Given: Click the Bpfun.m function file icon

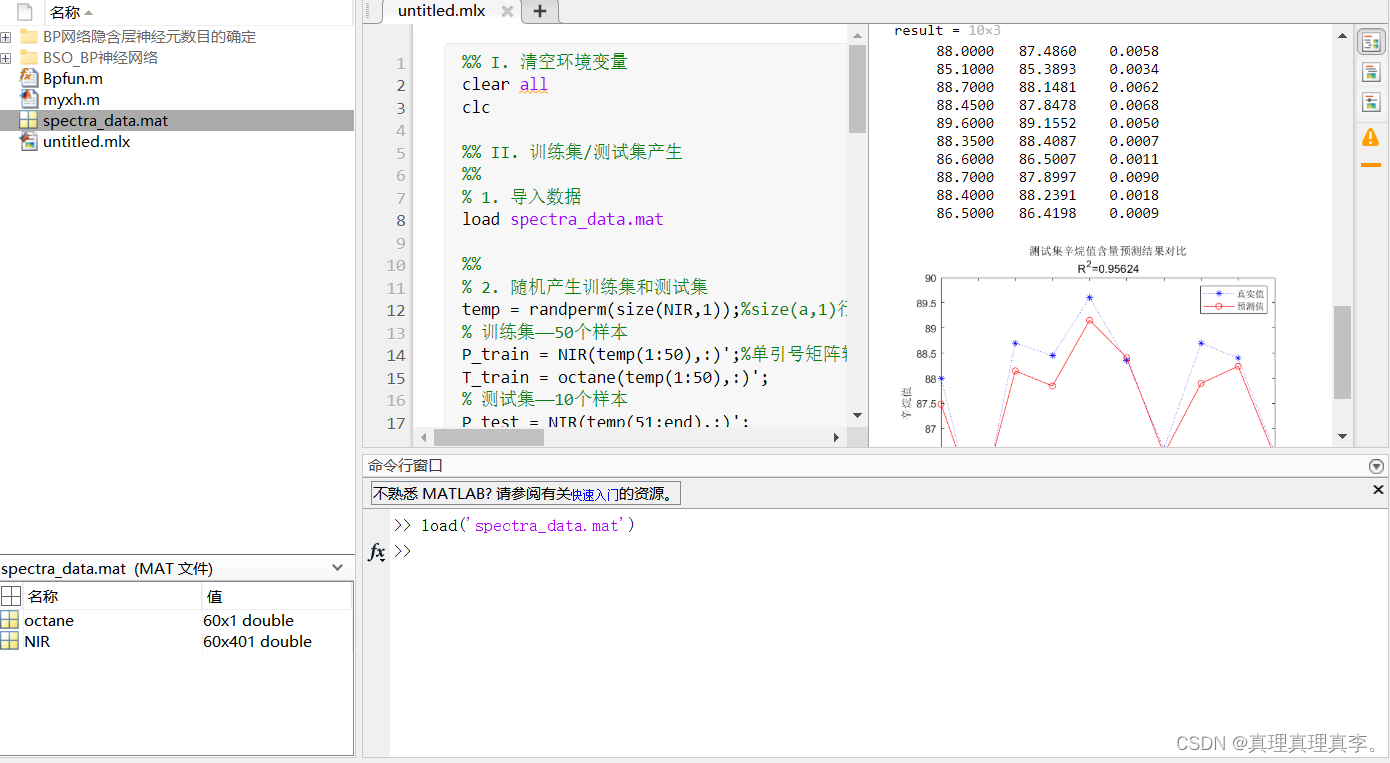Looking at the screenshot, I should 28,78.
